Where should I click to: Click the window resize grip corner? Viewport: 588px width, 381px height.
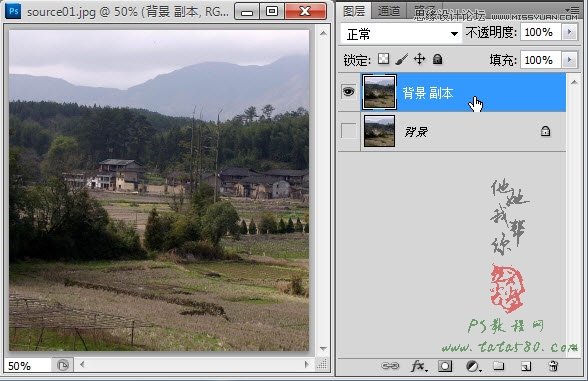(322, 364)
